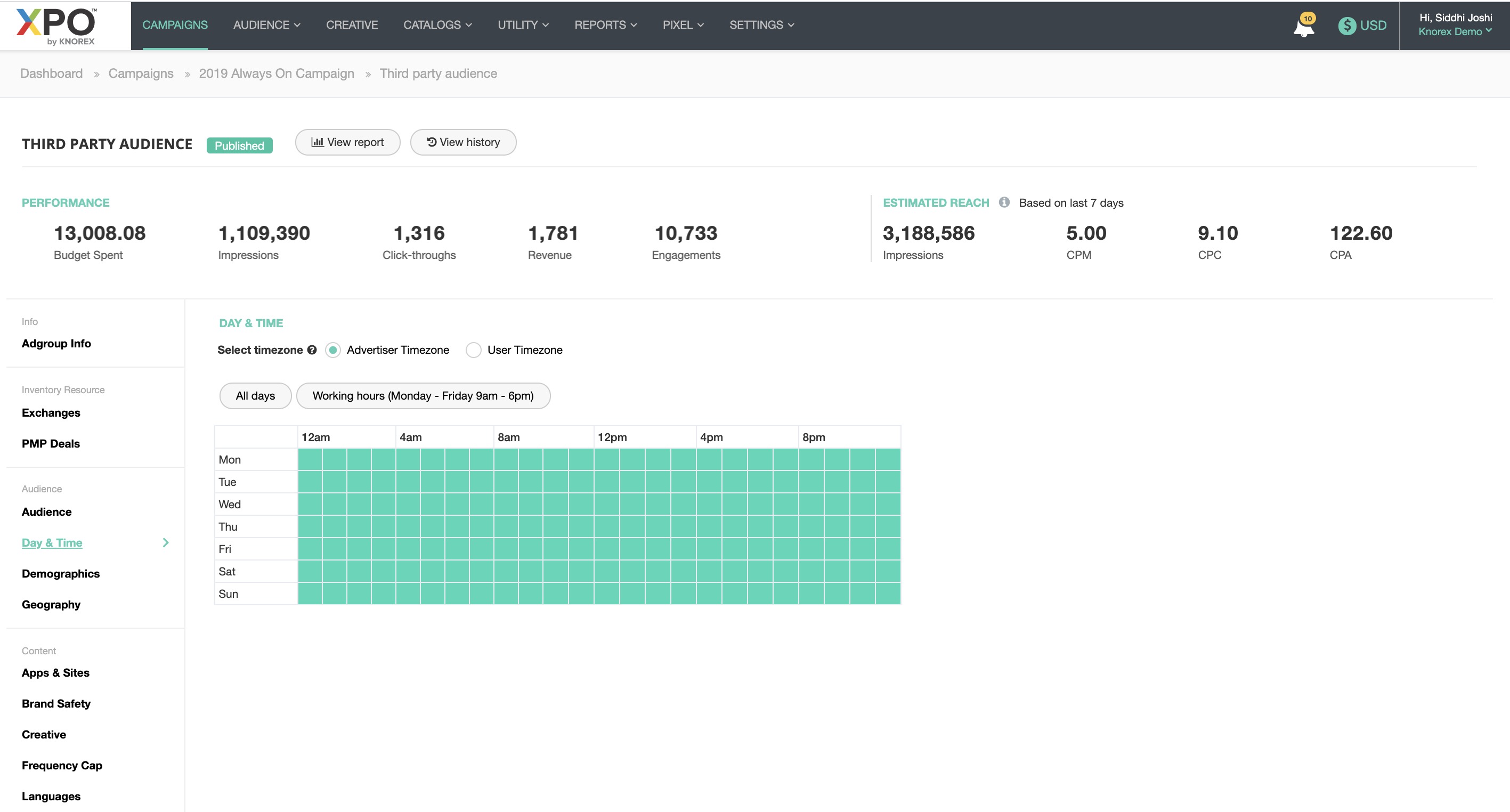Click the USD dollar currency icon
This screenshot has height=812, width=1510.
pyautogui.click(x=1346, y=25)
